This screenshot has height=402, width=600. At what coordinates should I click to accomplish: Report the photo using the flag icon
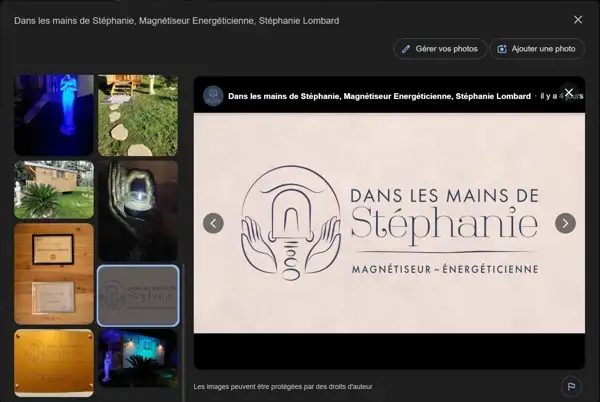571,386
